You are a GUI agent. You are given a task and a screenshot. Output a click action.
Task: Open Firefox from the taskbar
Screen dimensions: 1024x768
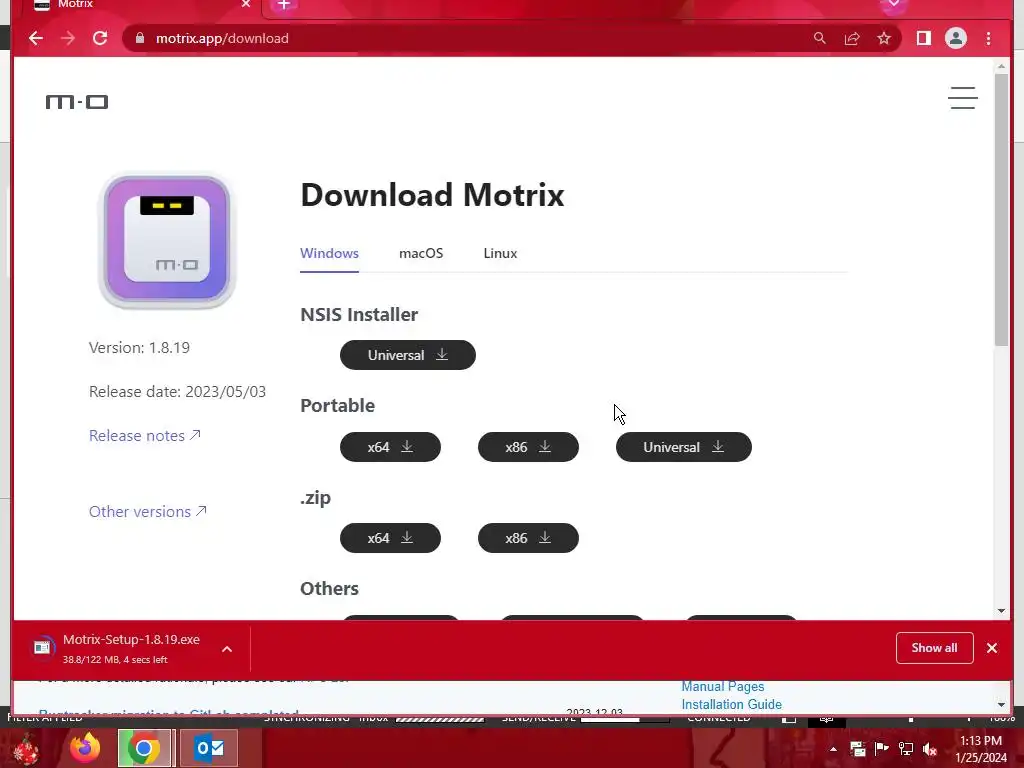[85, 748]
